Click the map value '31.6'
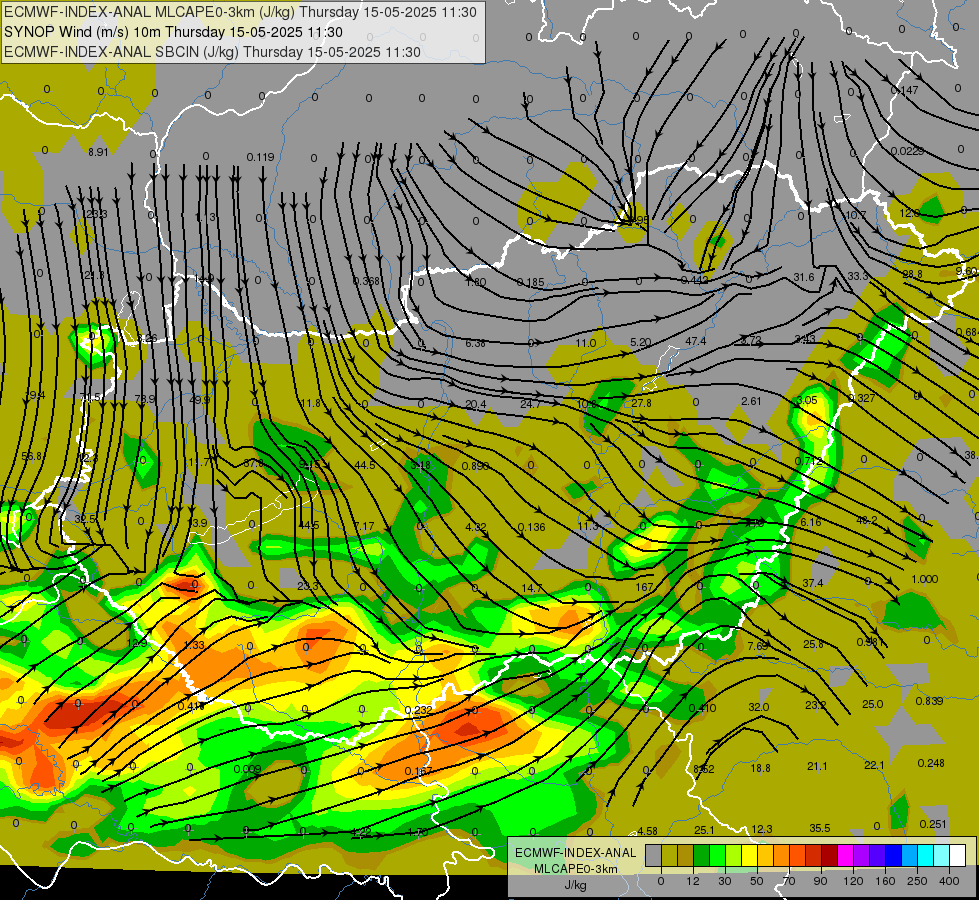The width and height of the screenshot is (979, 900). pyautogui.click(x=804, y=277)
